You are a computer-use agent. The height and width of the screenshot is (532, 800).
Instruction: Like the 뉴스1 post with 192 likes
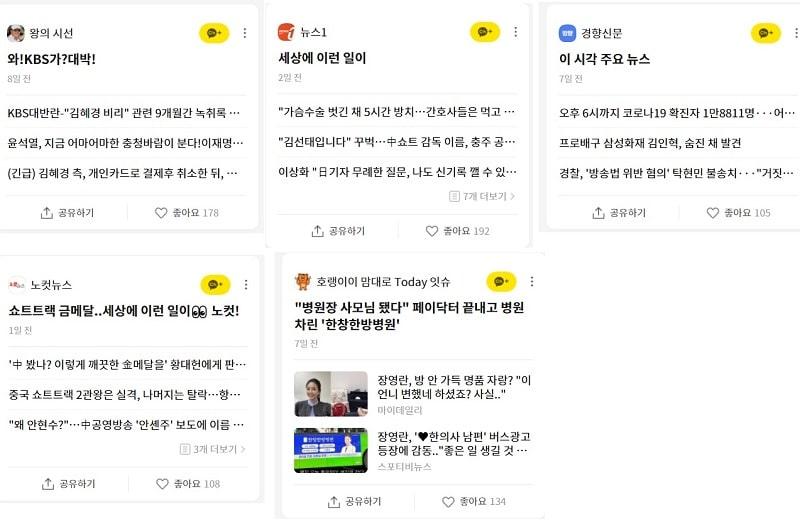(x=458, y=231)
